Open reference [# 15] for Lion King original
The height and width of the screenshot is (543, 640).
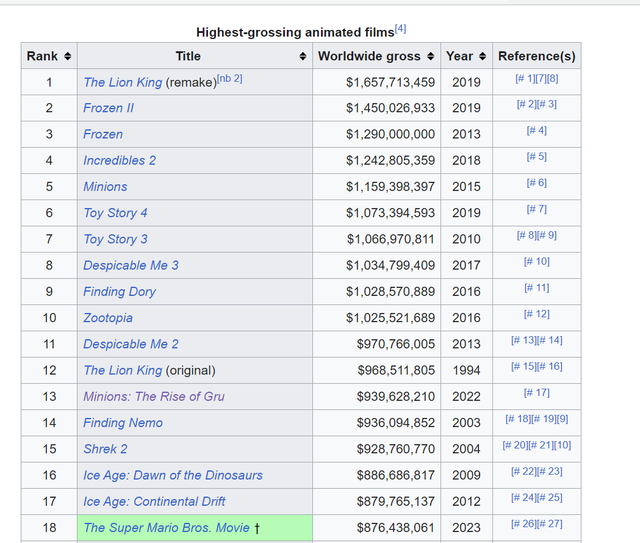pos(524,366)
